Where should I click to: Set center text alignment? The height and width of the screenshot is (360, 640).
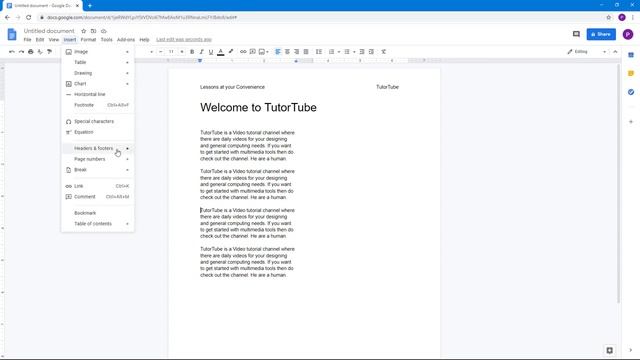click(x=287, y=52)
